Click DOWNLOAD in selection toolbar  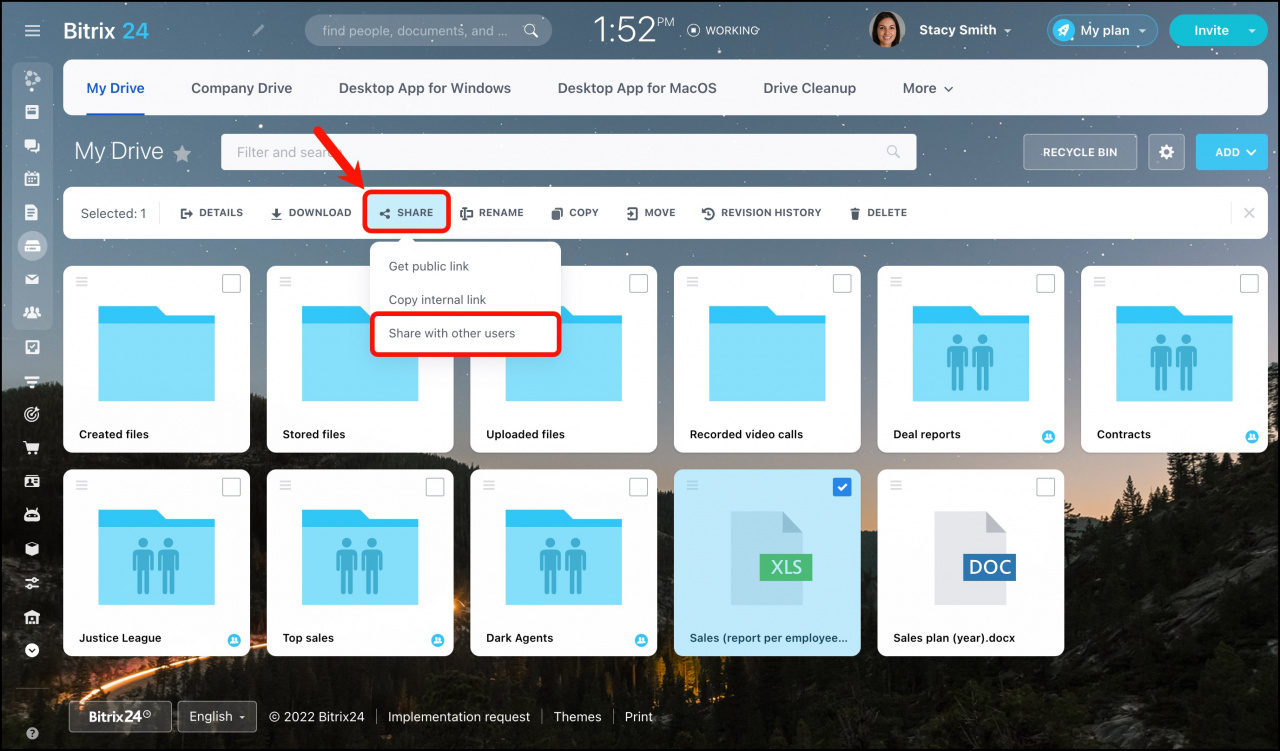coord(311,213)
